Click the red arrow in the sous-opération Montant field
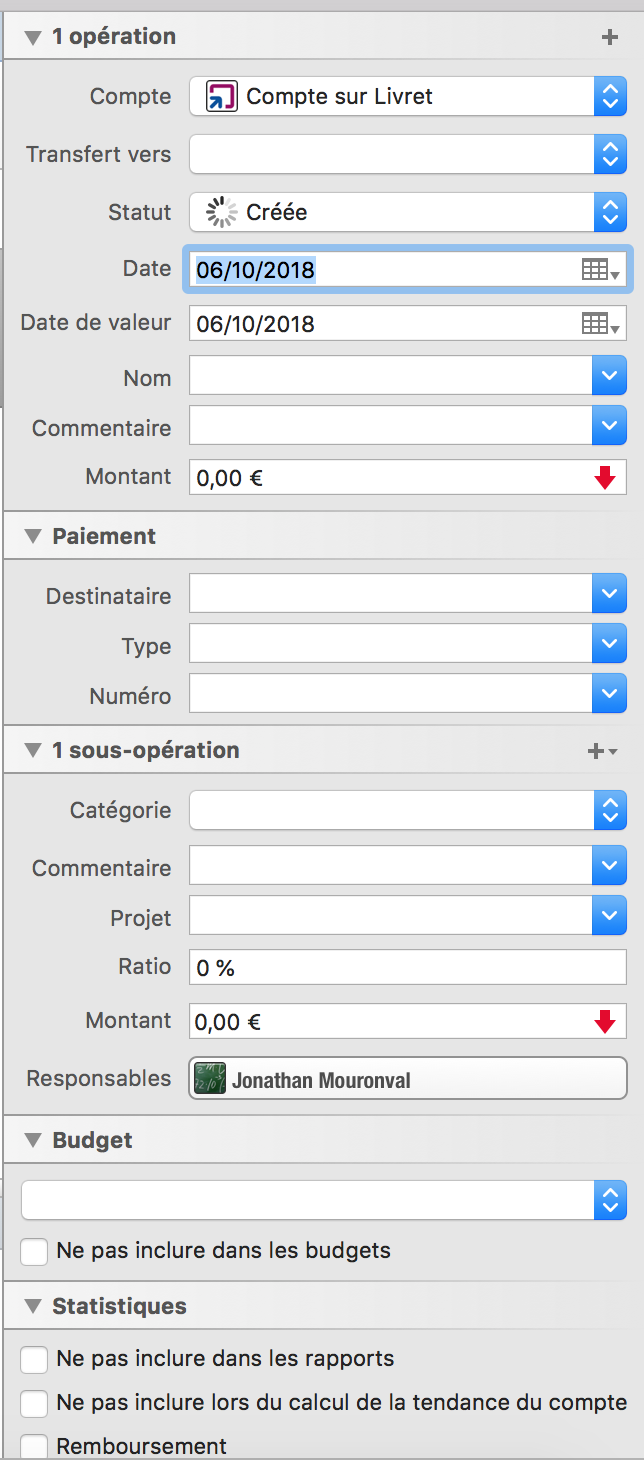 pyautogui.click(x=605, y=1022)
